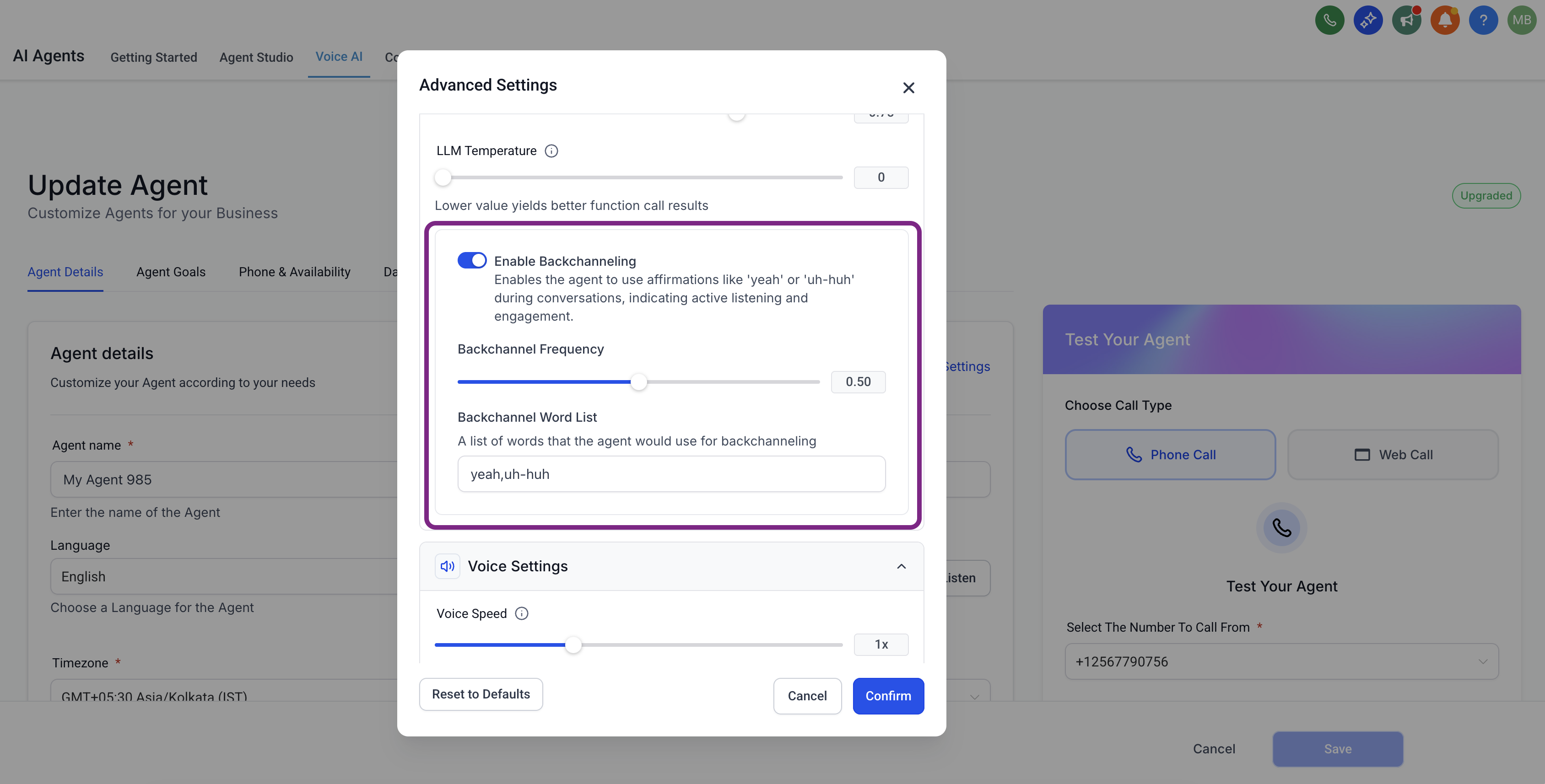Image resolution: width=1545 pixels, height=784 pixels.
Task: Click the megaphone announcements icon
Action: coord(1406,21)
